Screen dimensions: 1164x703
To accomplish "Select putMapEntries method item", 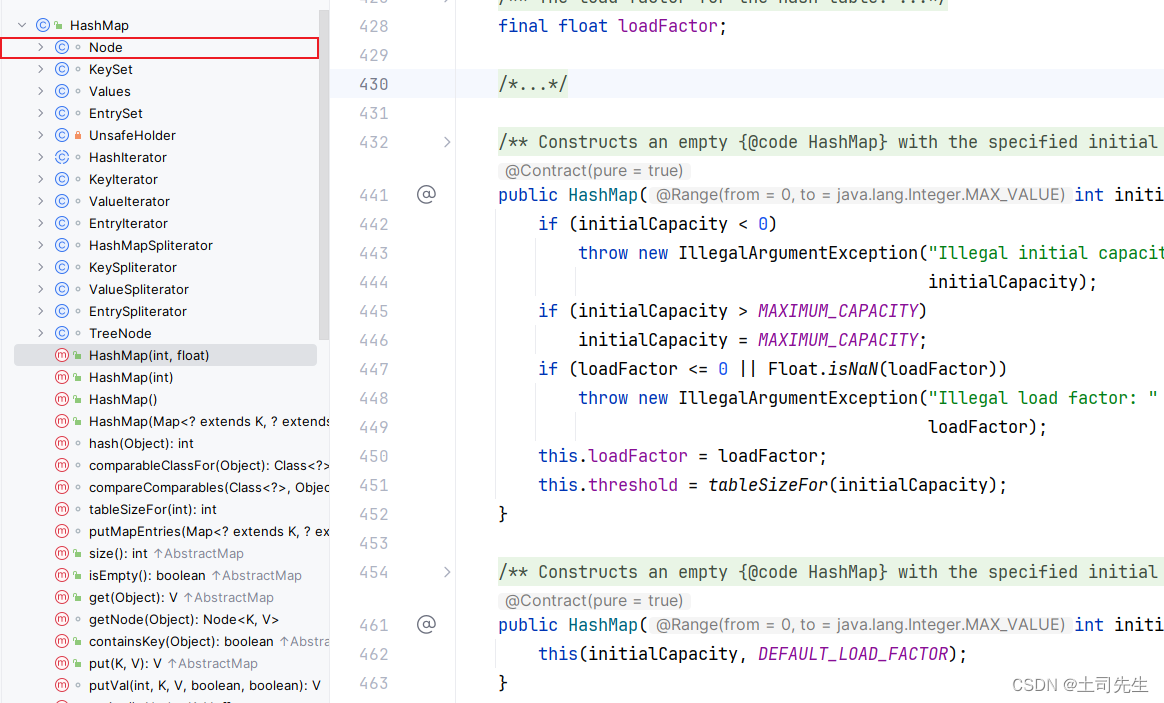I will point(209,532).
